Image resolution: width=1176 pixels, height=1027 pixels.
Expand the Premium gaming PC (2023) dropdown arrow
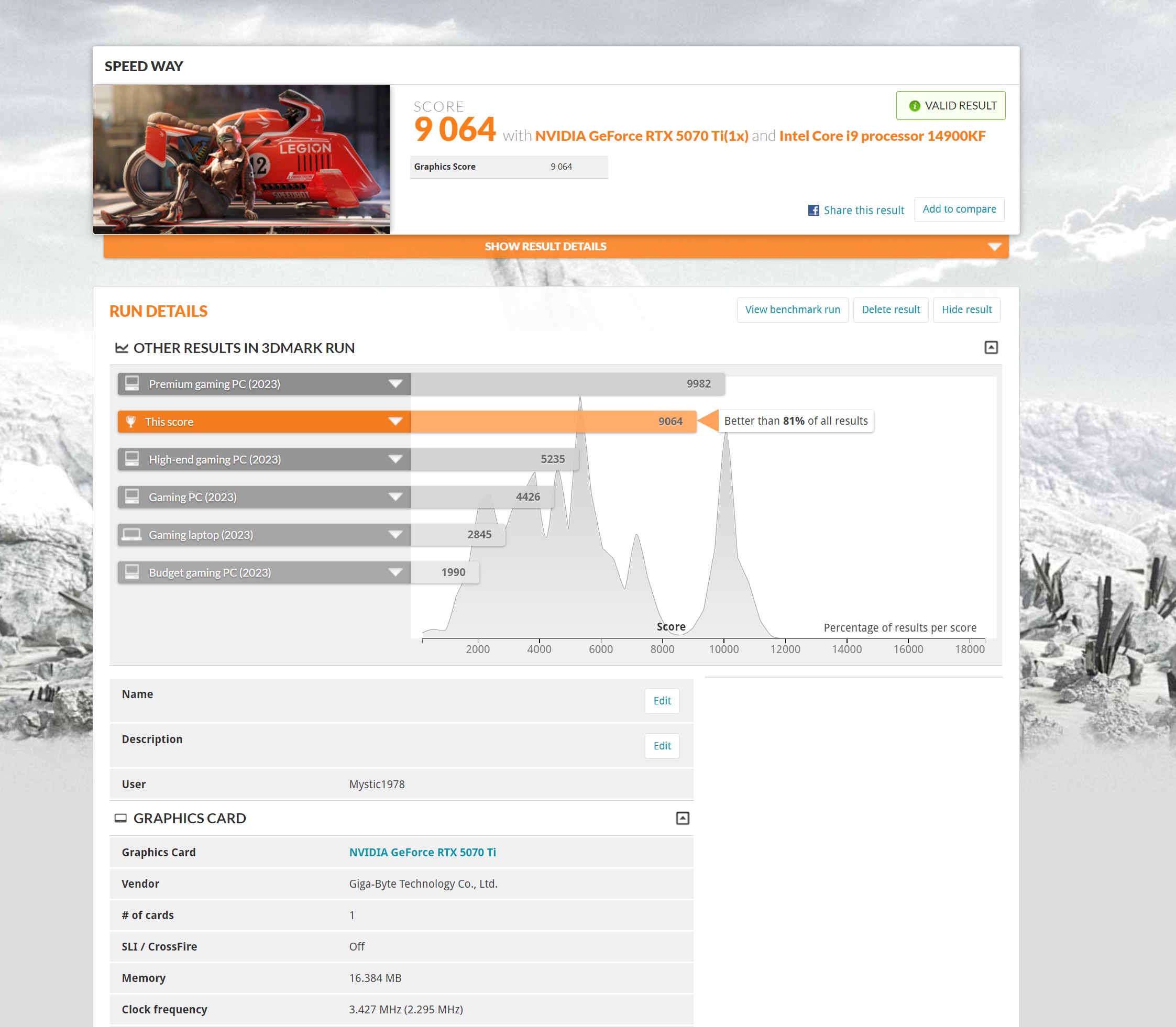395,384
